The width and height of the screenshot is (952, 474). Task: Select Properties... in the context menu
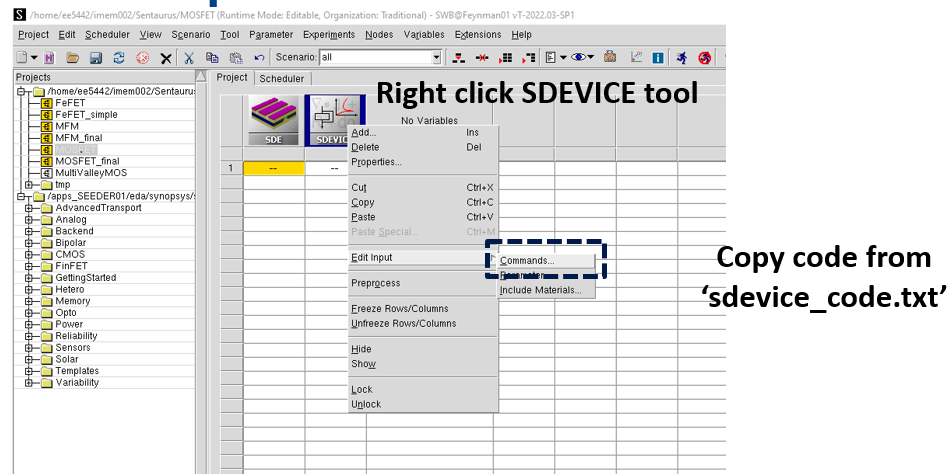pos(376,162)
